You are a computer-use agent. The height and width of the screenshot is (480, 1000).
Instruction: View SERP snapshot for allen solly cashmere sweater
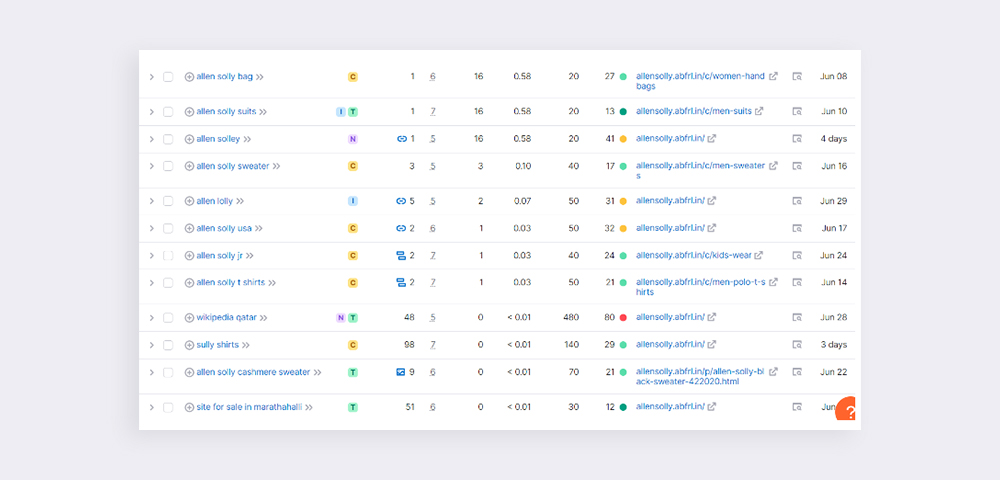click(797, 372)
